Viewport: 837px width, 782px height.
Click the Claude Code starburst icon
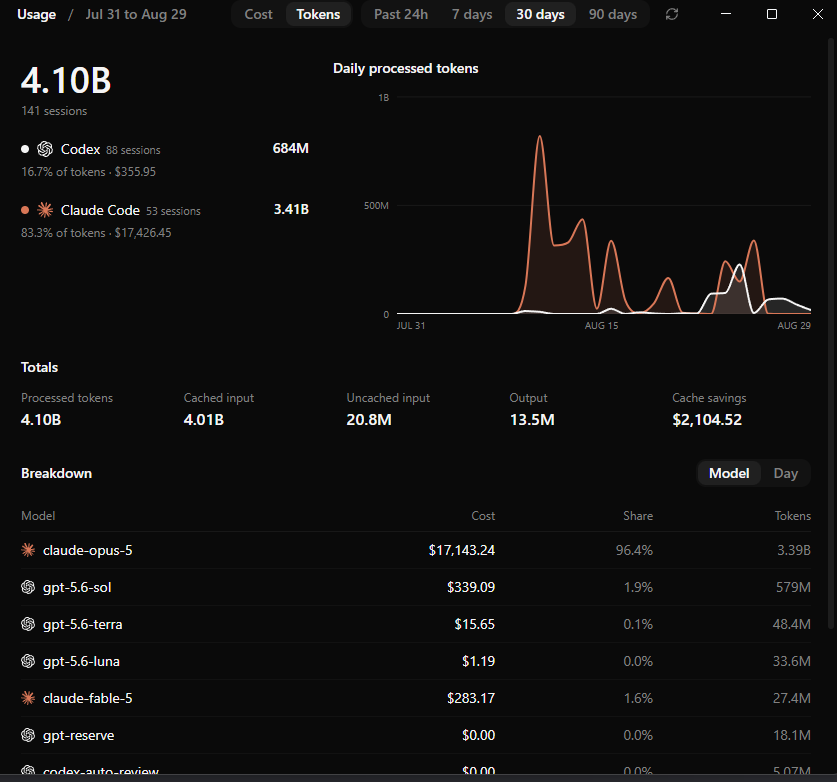pos(45,210)
